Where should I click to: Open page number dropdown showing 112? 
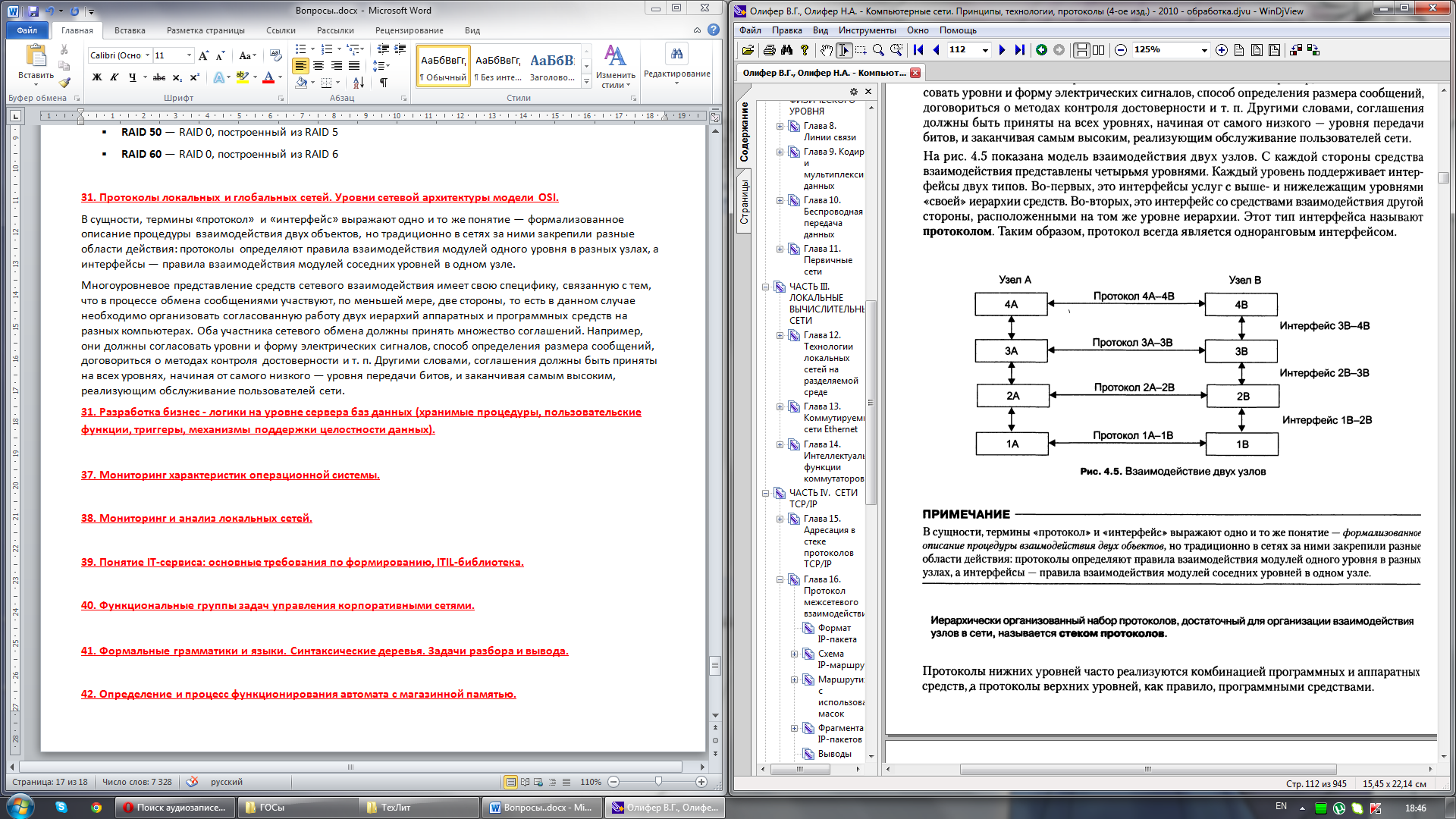[x=985, y=50]
